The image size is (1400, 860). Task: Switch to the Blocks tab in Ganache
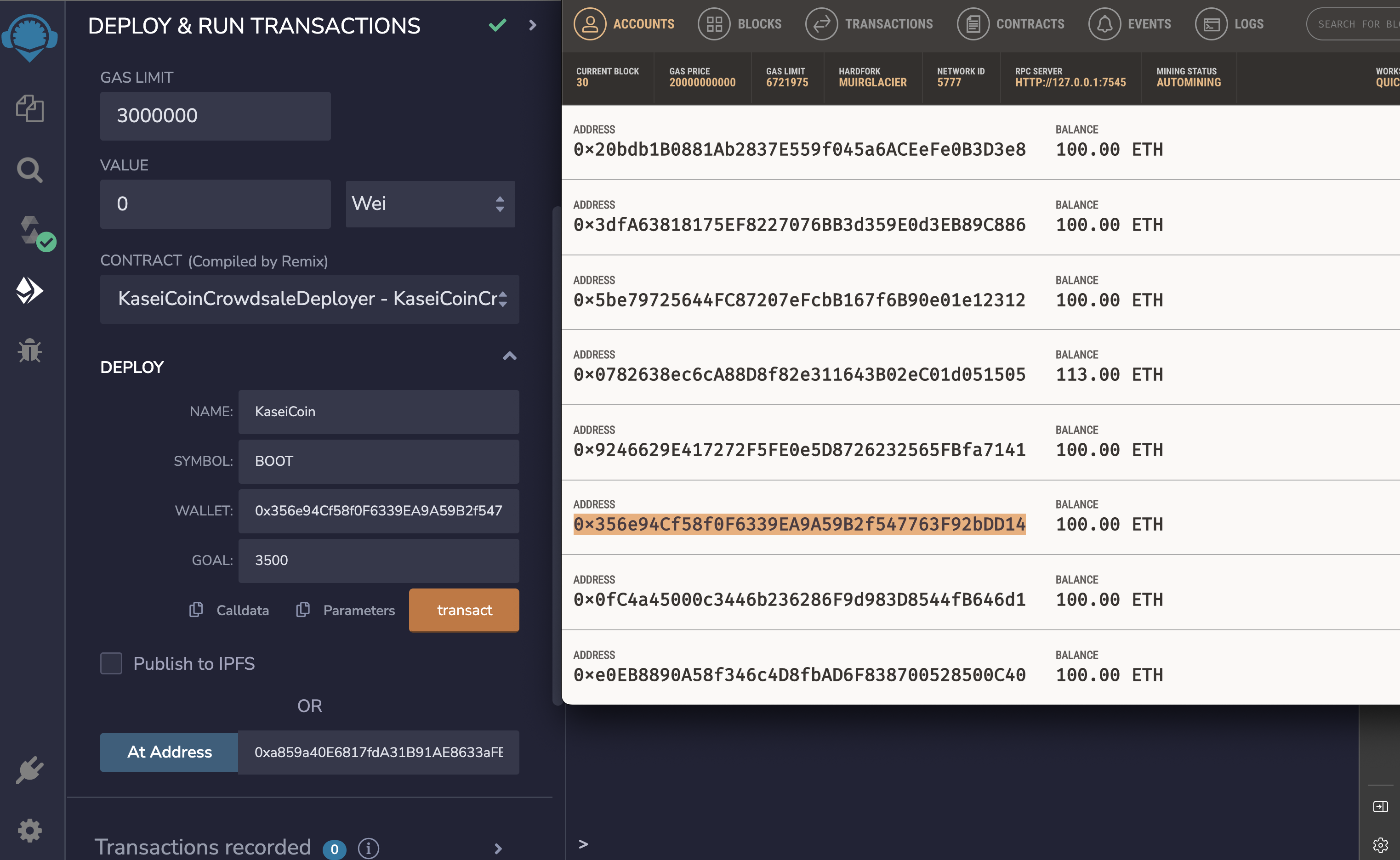coord(740,24)
